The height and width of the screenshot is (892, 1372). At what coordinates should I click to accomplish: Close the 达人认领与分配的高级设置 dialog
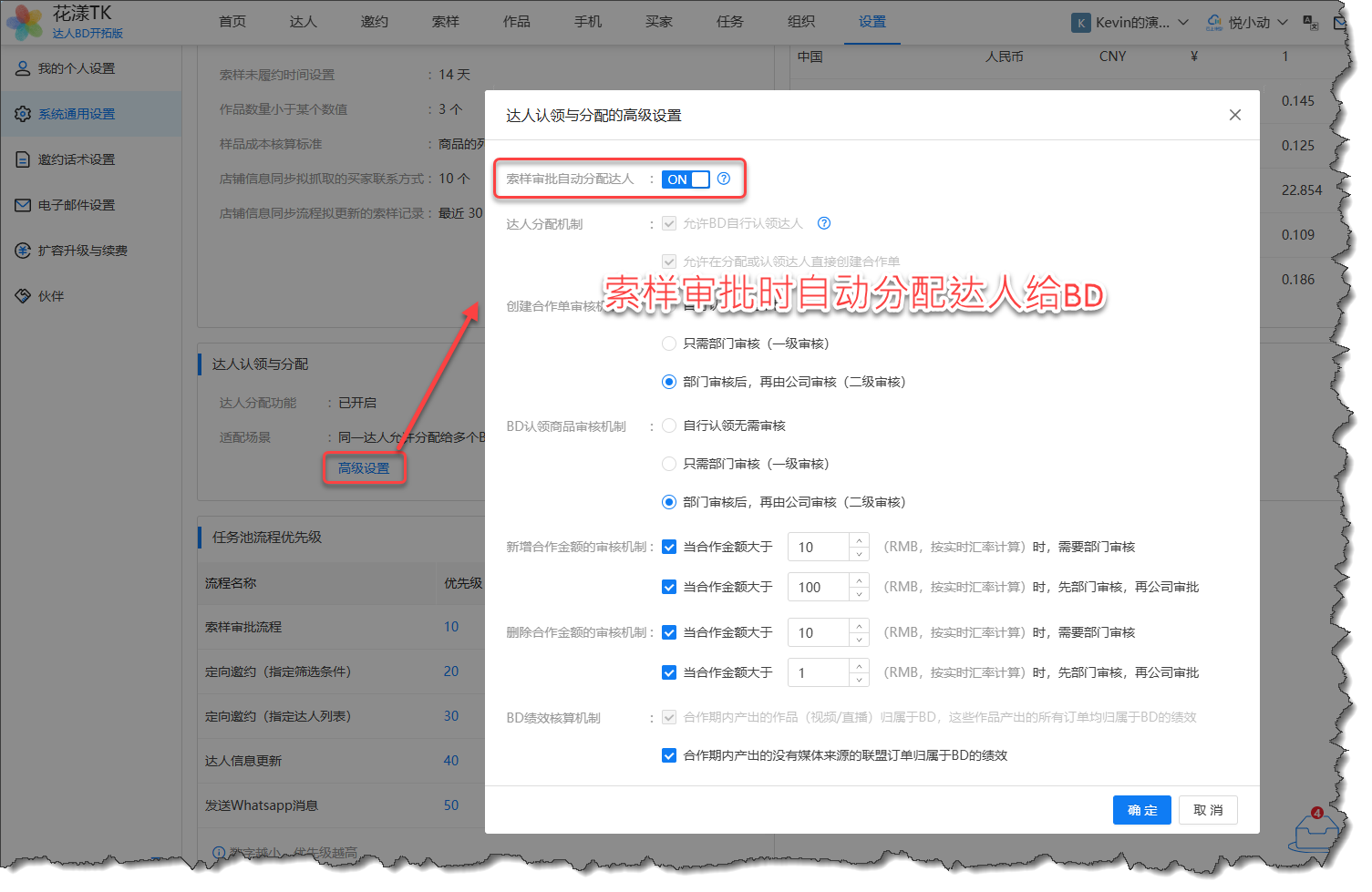coord(1235,115)
